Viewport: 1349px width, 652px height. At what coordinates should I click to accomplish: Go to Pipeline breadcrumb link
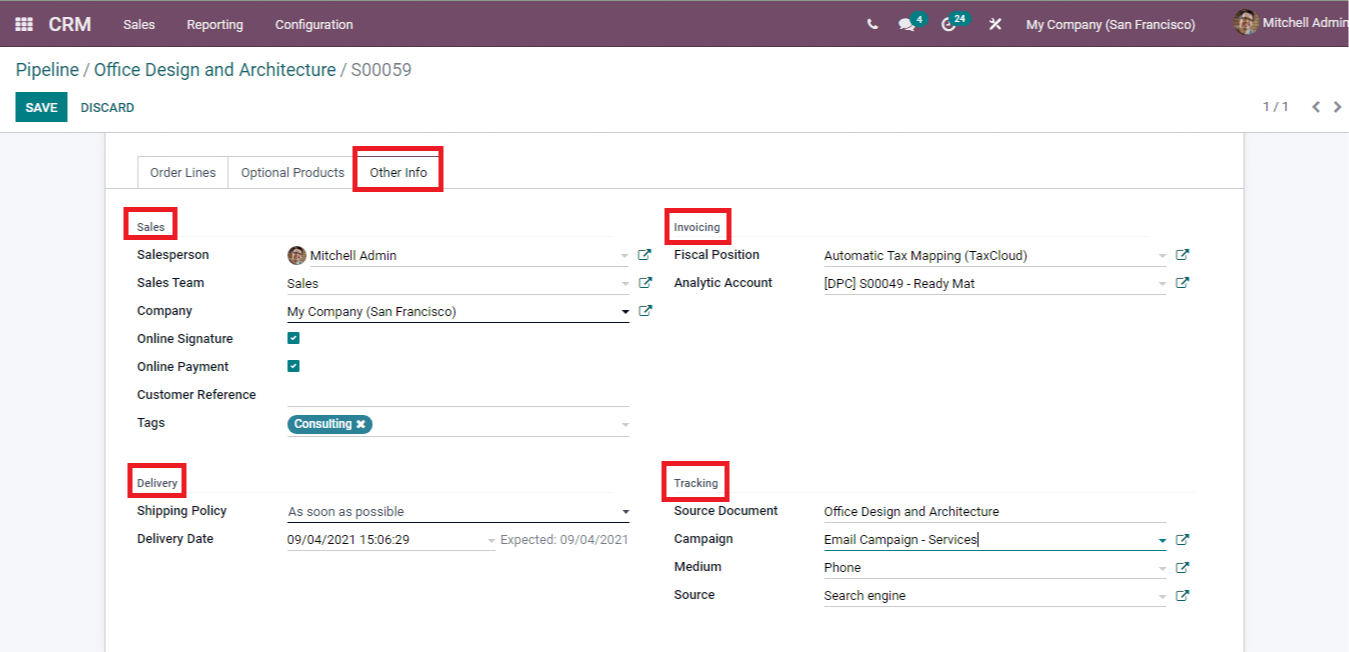(47, 70)
